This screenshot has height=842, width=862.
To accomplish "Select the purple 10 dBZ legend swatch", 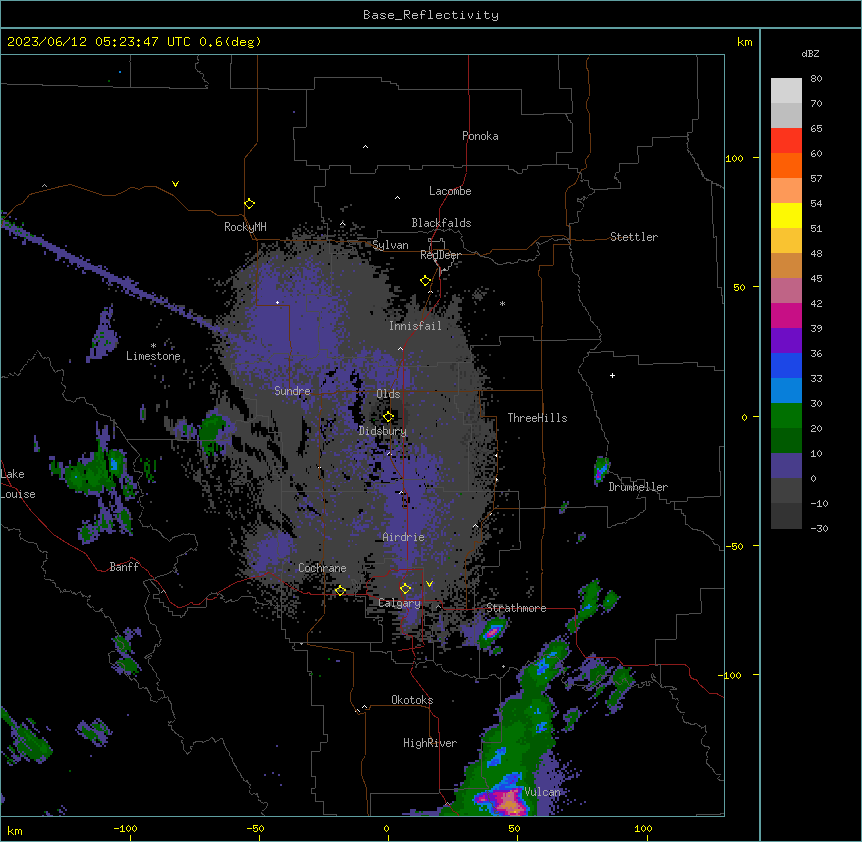I will (x=786, y=466).
